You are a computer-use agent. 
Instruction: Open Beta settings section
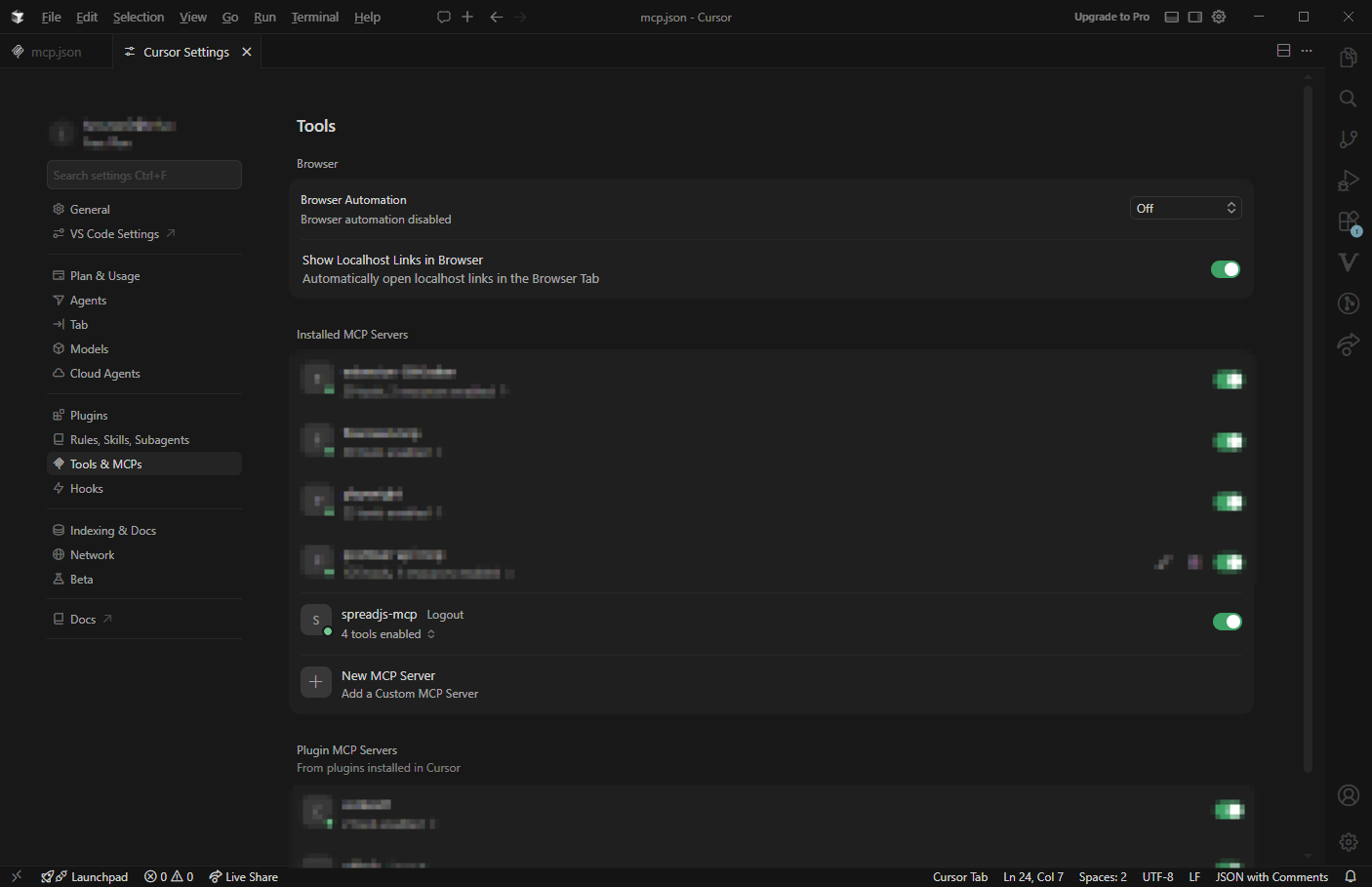(144, 580)
